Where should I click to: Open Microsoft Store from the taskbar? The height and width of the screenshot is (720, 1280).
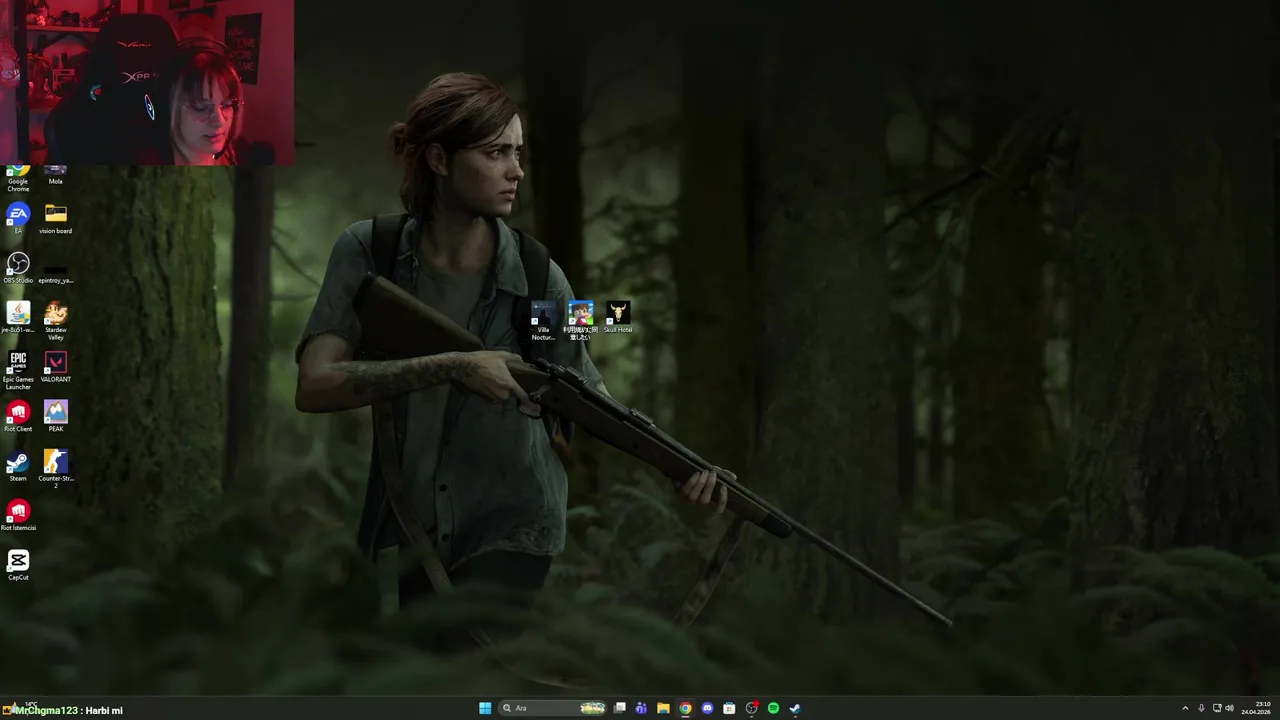click(729, 708)
